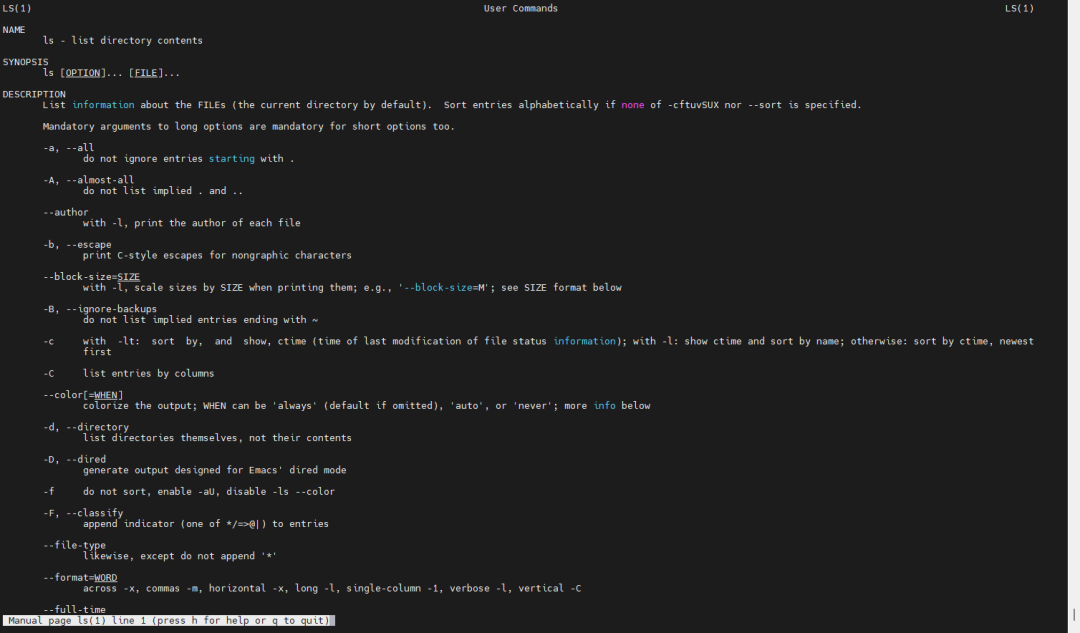This screenshot has width=1080, height=633.
Task: Click 'do not sort, enable -aU' line
Action: point(209,492)
